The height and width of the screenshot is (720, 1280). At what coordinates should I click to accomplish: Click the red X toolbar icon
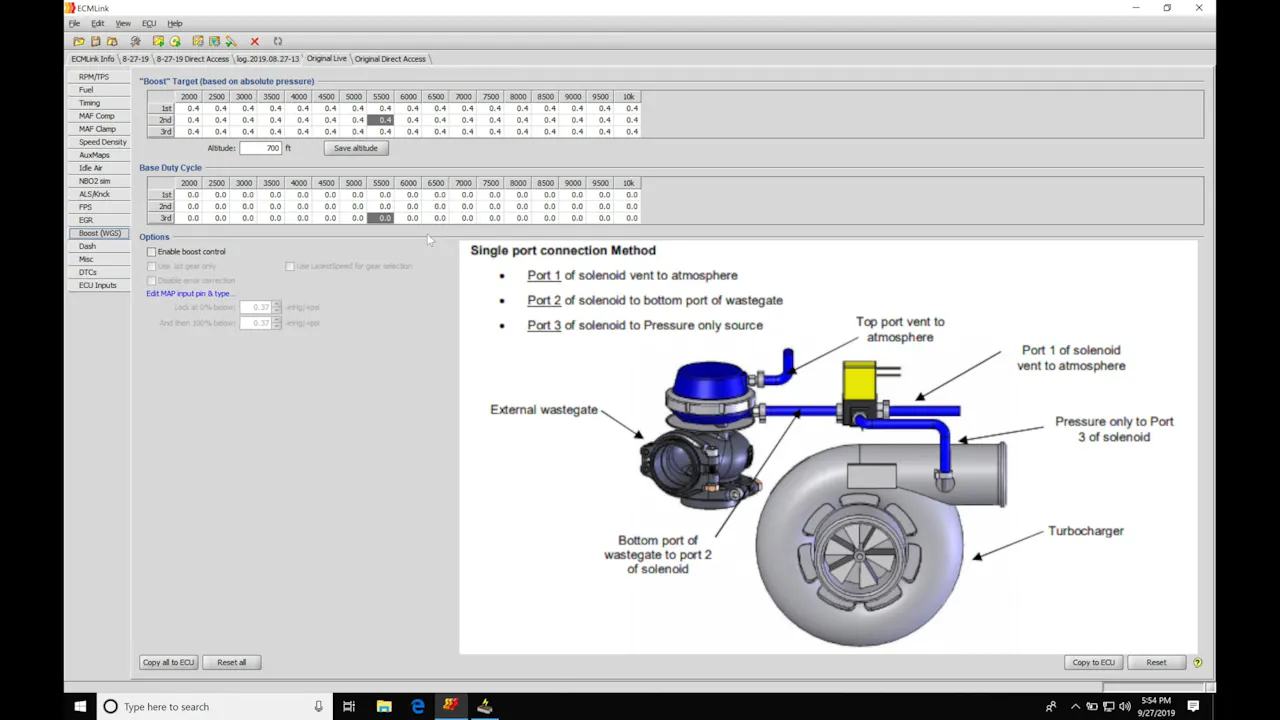[x=255, y=41]
